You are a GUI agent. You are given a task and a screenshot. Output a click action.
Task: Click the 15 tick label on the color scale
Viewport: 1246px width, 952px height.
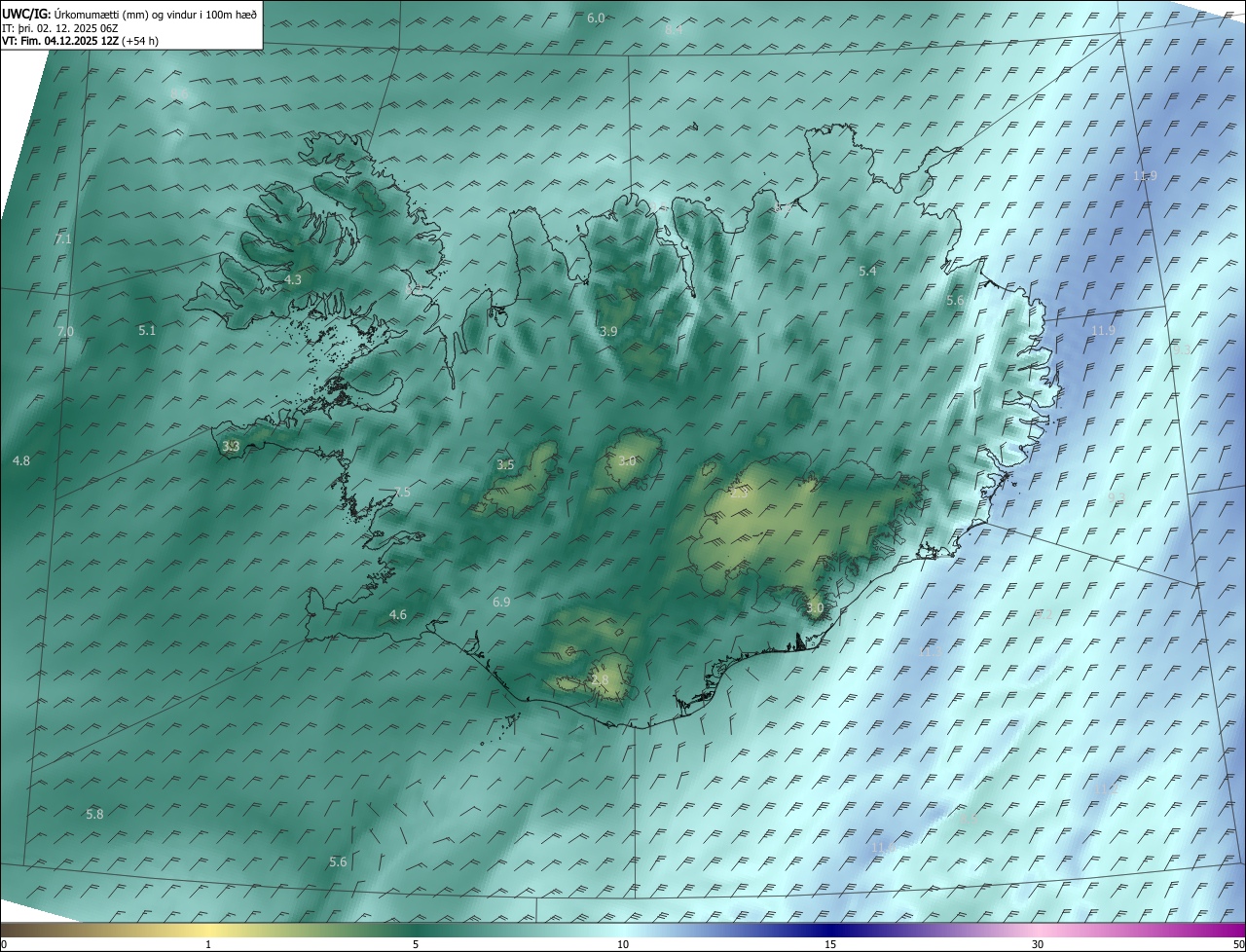click(830, 945)
